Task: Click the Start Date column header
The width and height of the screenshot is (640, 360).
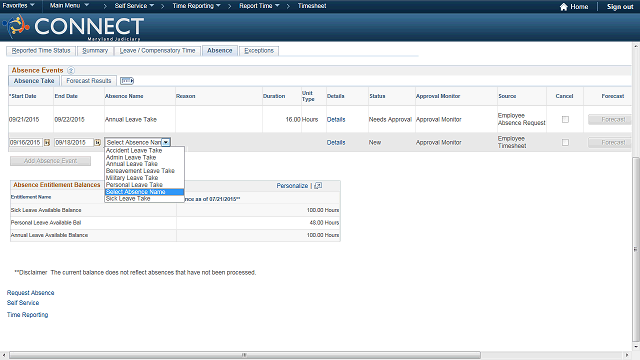Action: pyautogui.click(x=23, y=96)
